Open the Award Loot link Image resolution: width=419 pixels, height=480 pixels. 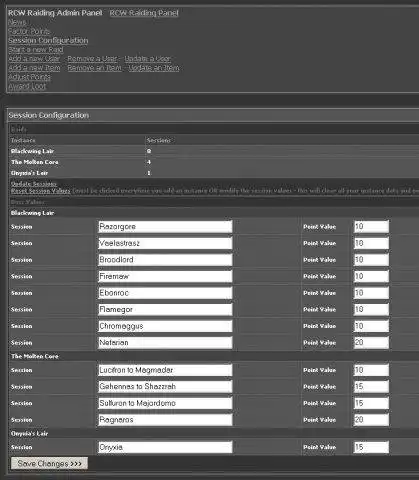coord(27,86)
